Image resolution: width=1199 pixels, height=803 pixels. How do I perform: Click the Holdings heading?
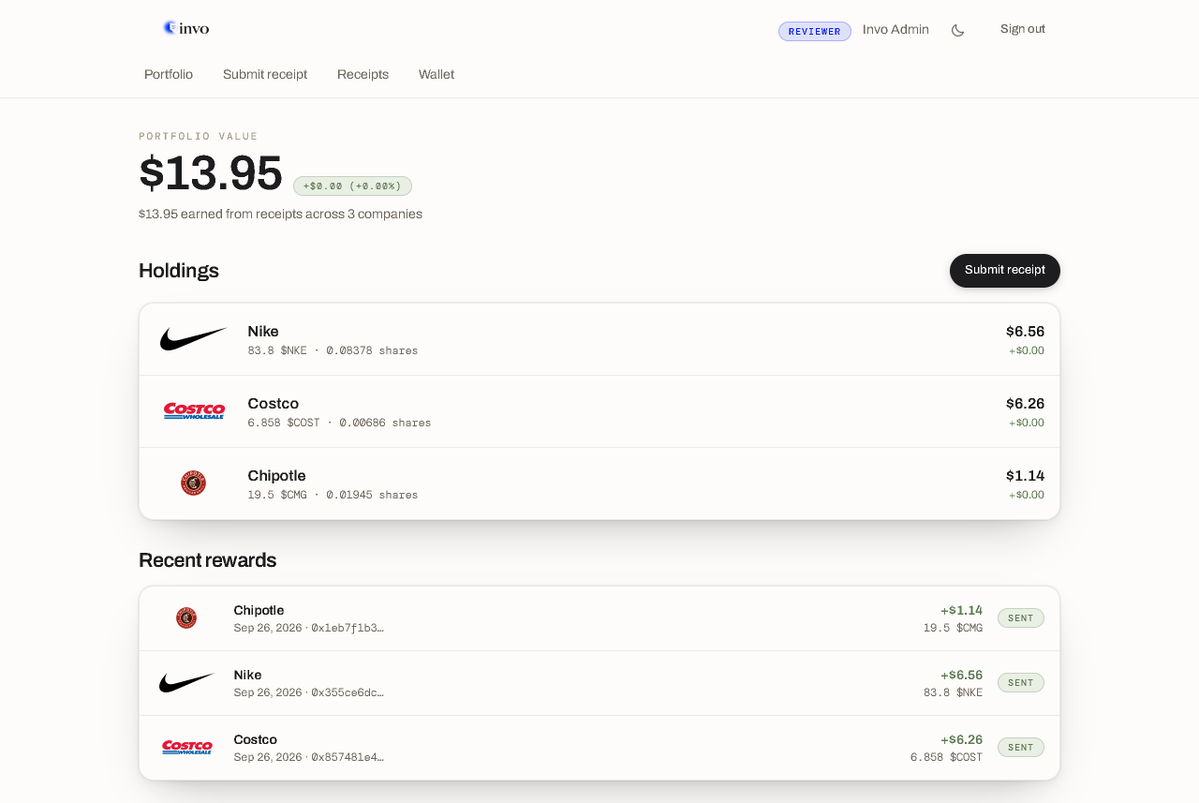pyautogui.click(x=178, y=271)
